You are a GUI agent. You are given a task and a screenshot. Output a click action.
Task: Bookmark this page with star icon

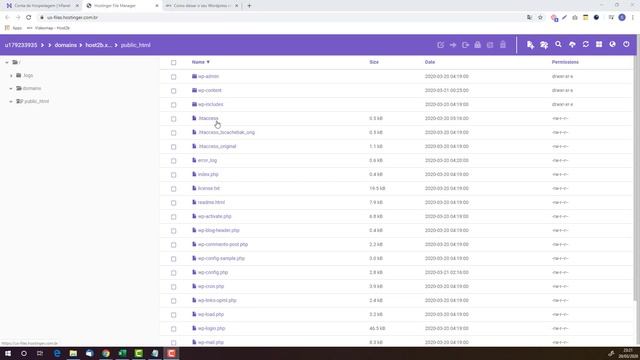[540, 18]
